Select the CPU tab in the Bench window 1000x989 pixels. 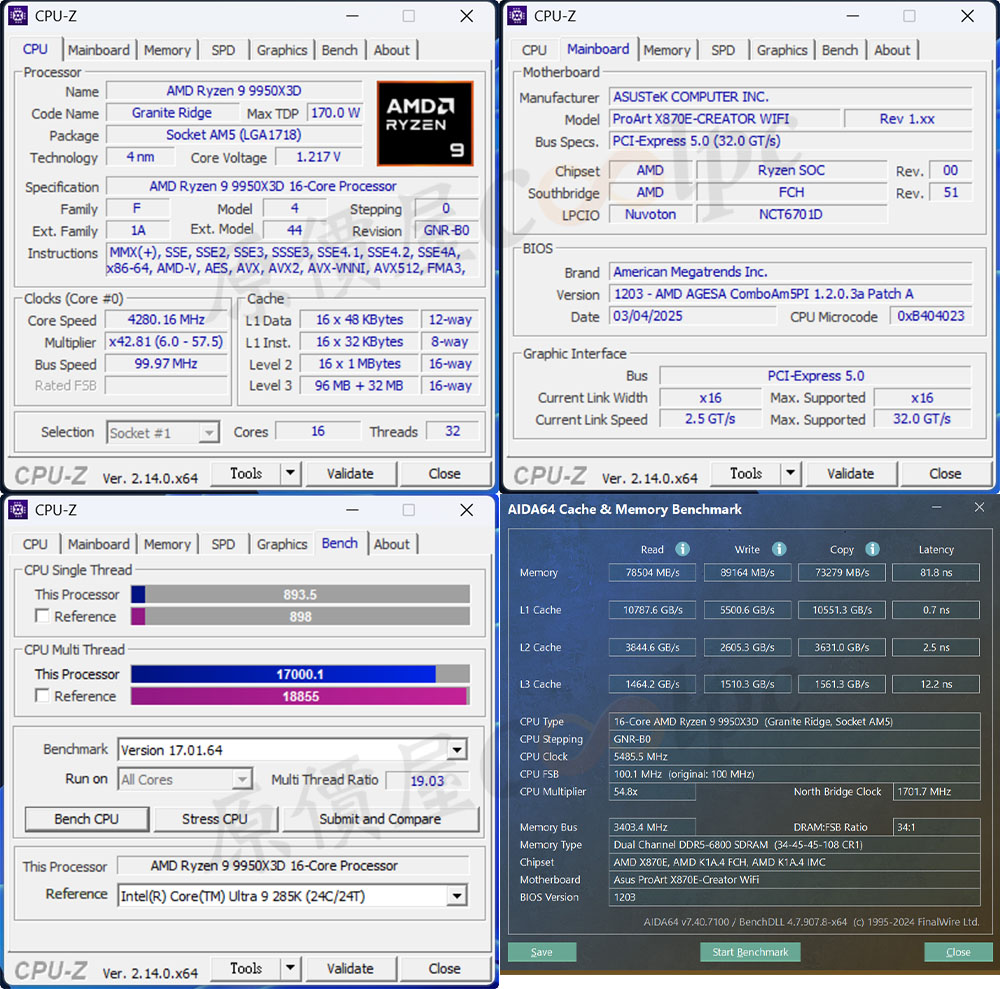coord(35,544)
